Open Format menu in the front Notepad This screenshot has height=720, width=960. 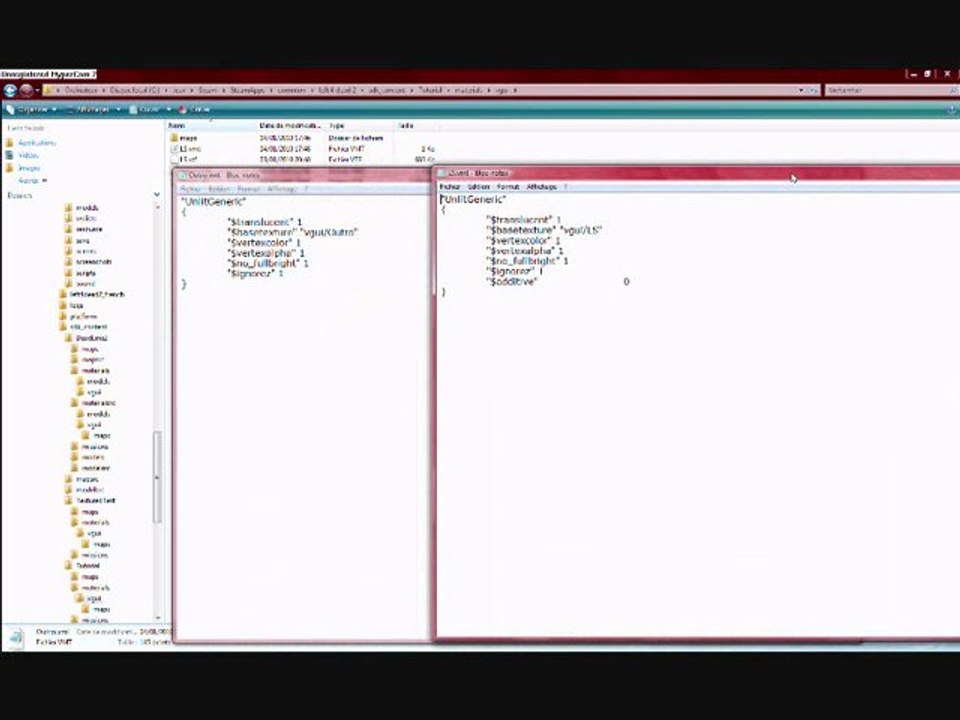(x=508, y=187)
